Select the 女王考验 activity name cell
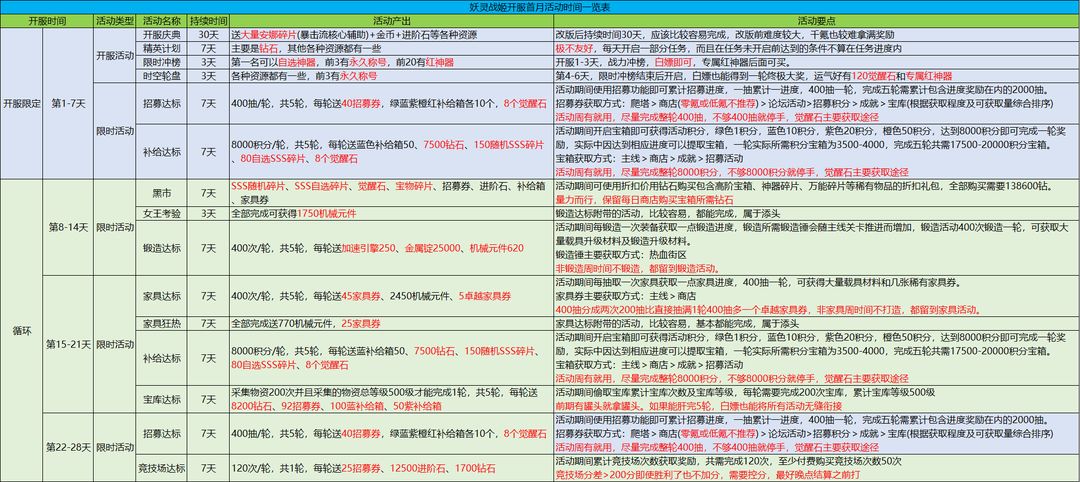This screenshot has height=482, width=1080. pyautogui.click(x=161, y=213)
